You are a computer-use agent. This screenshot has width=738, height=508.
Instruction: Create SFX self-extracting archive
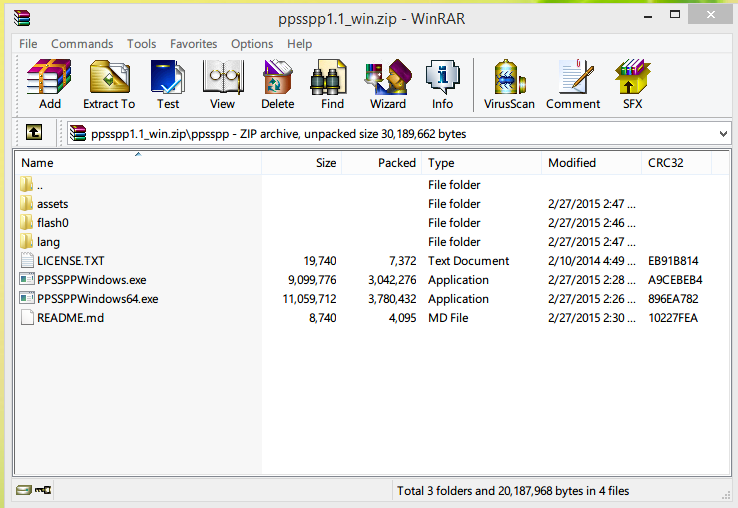pos(632,84)
